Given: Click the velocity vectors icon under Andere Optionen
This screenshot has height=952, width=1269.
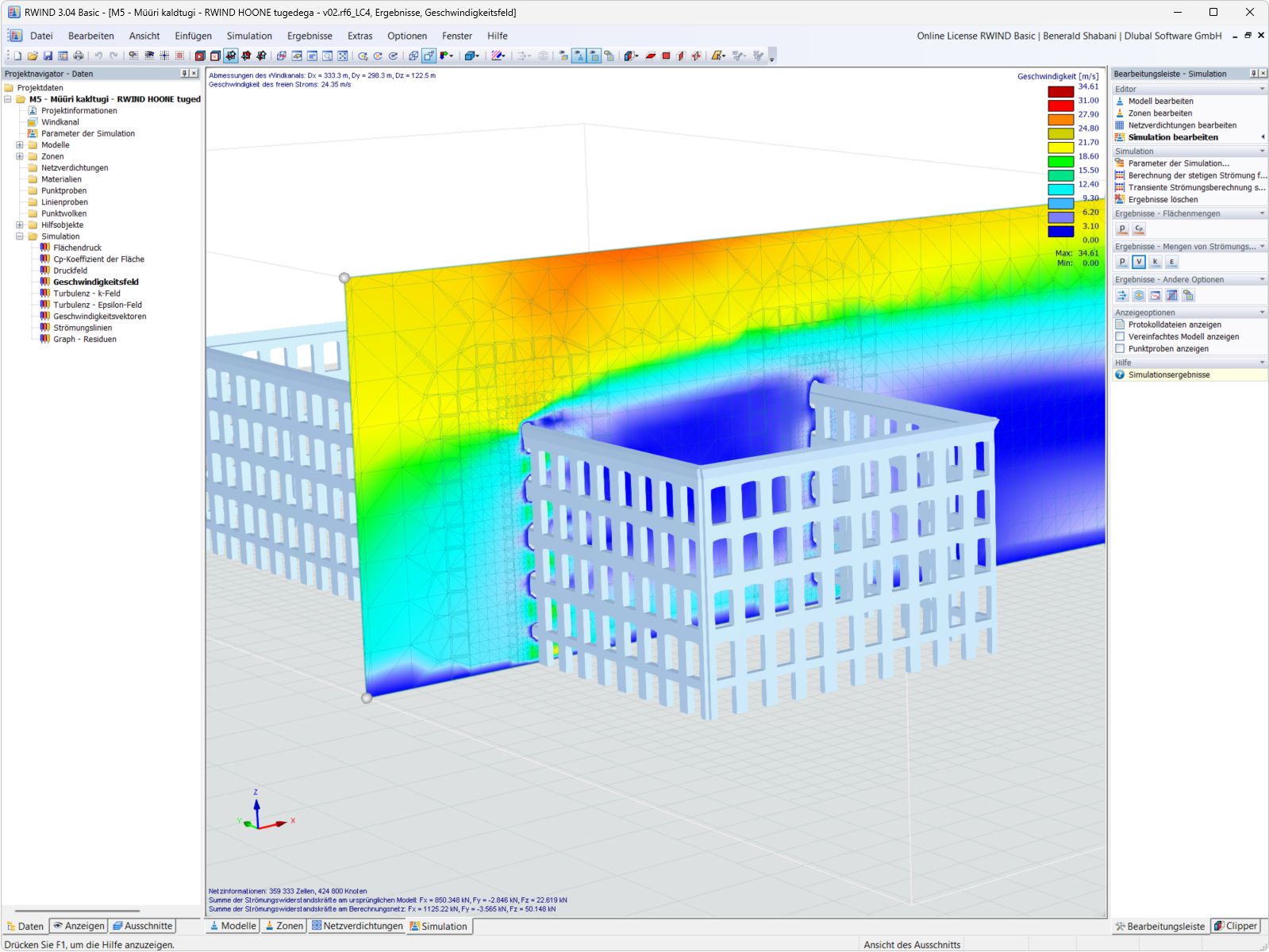Looking at the screenshot, I should pos(1122,295).
